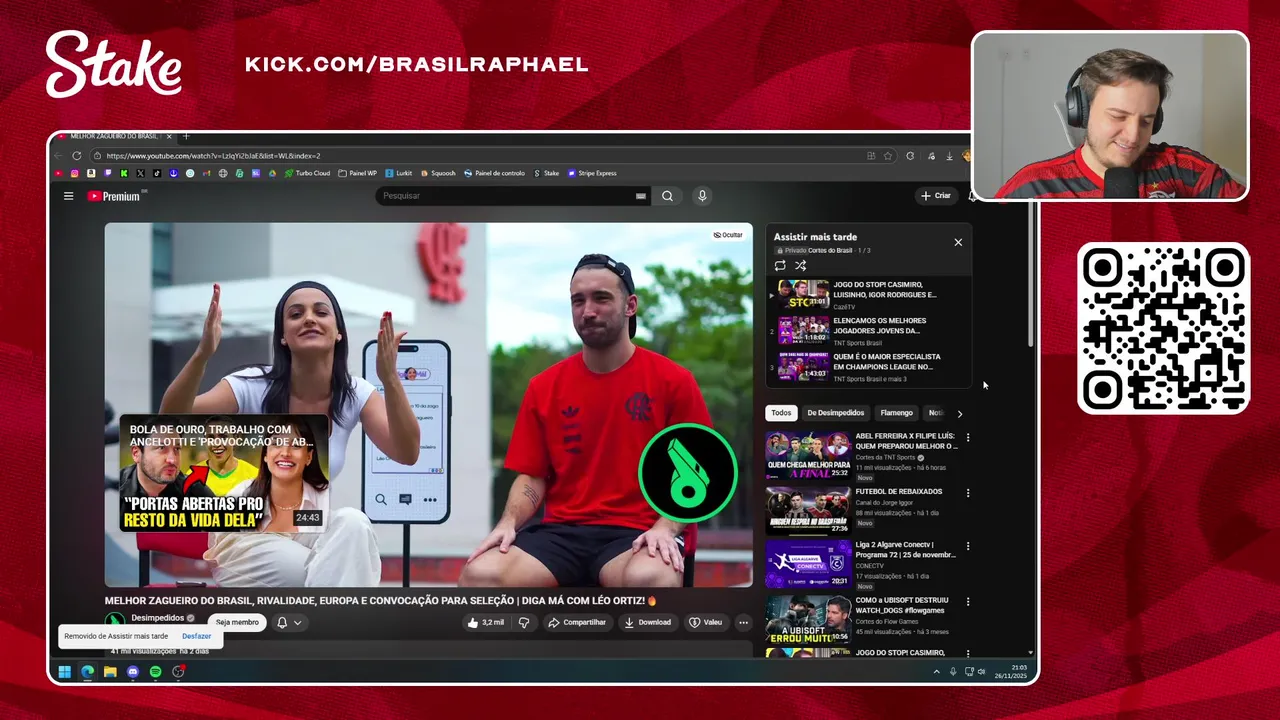Click the Valeu button

[x=706, y=622]
